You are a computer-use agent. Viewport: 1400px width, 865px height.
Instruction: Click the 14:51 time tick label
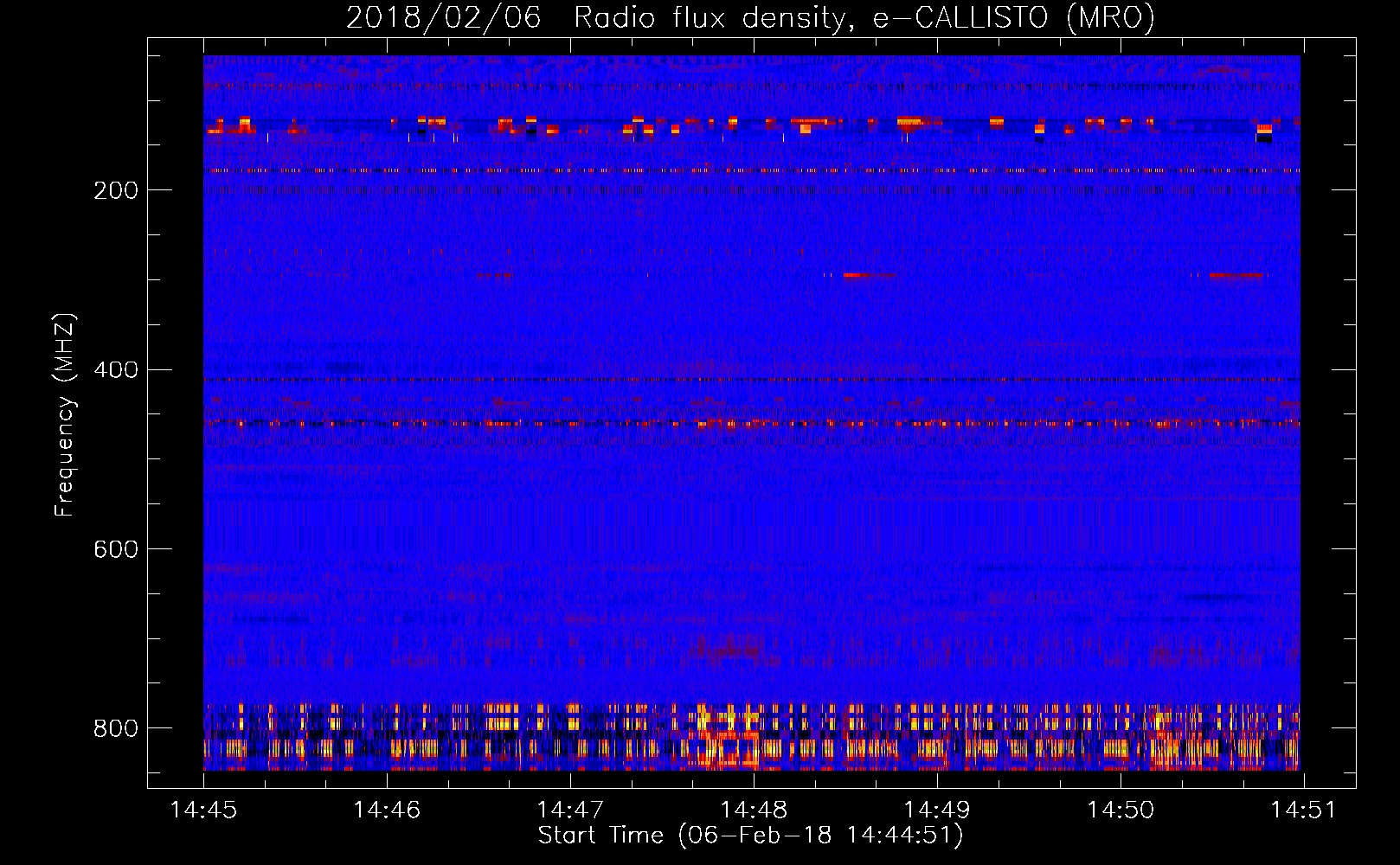tap(1303, 810)
